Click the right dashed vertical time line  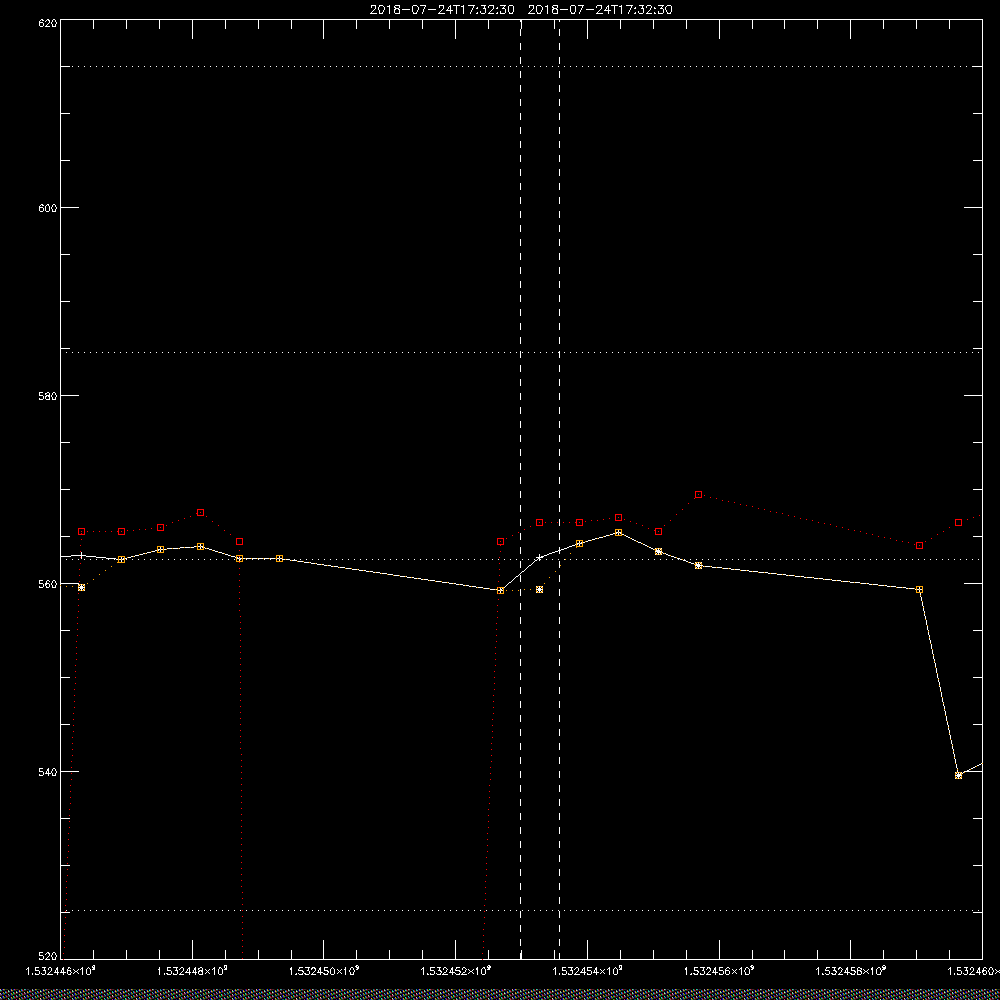[x=559, y=489]
